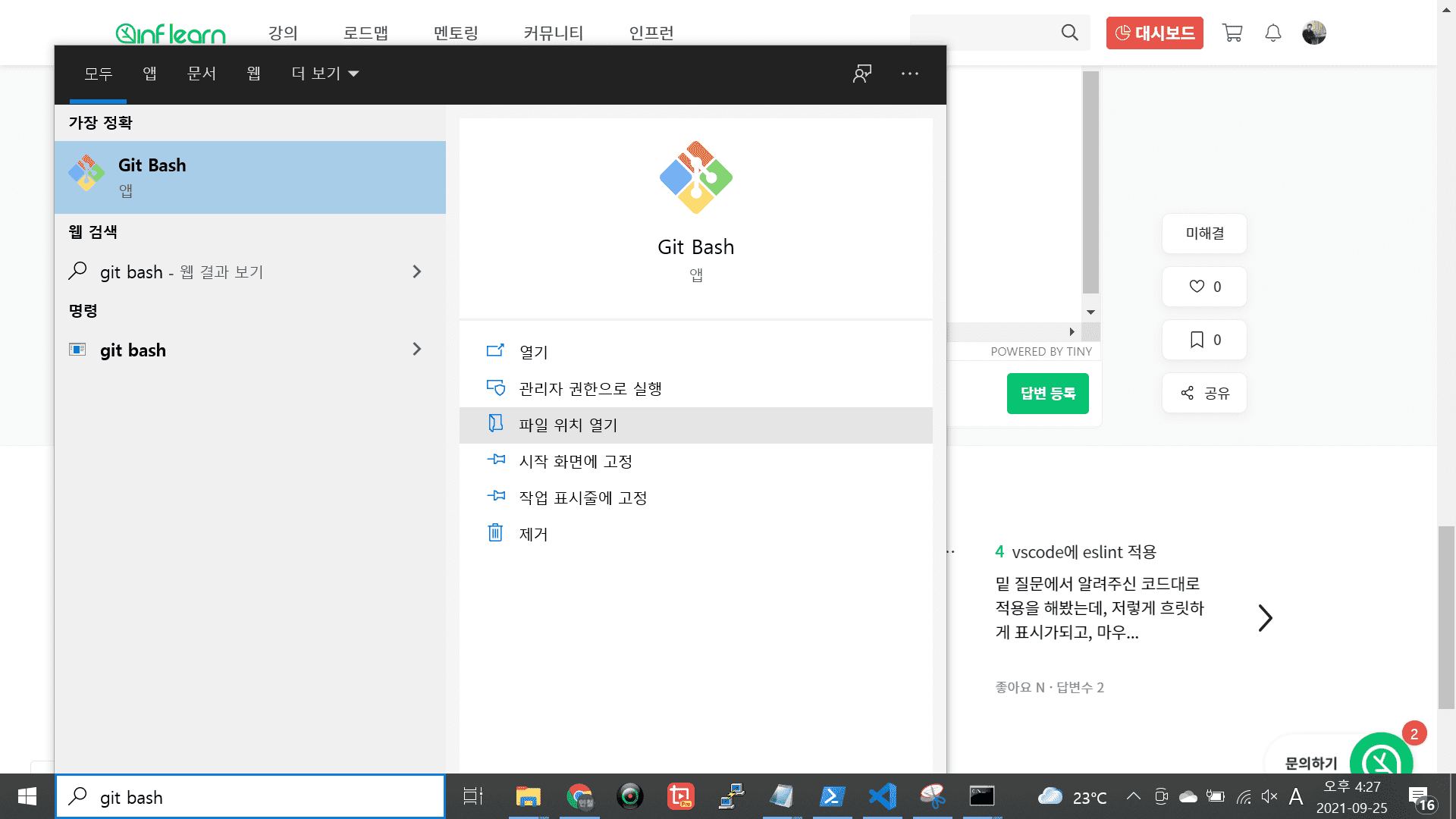1456x819 pixels.
Task: Click the pin icon beside '시작 화면에 고정'
Action: pyautogui.click(x=496, y=460)
